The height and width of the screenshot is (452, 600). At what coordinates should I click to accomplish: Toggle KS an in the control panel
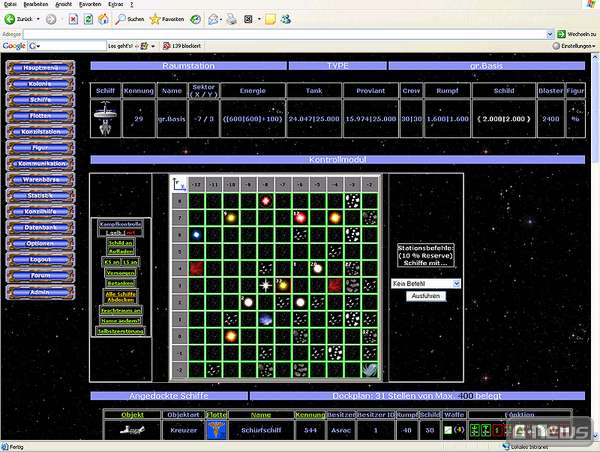111,262
